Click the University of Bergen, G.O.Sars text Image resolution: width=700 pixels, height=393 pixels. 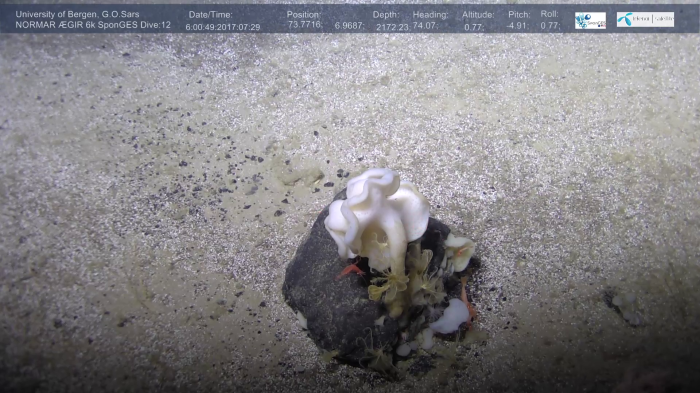(77, 14)
